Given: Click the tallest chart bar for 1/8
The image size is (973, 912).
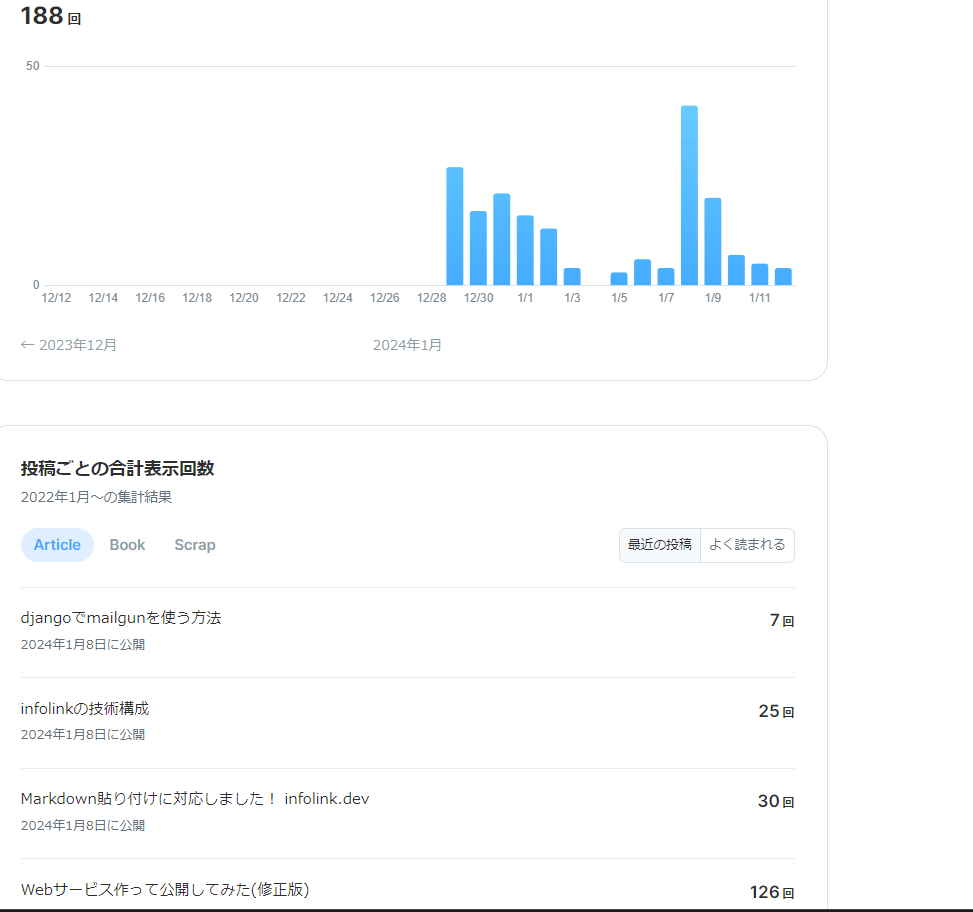Looking at the screenshot, I should click(x=689, y=195).
